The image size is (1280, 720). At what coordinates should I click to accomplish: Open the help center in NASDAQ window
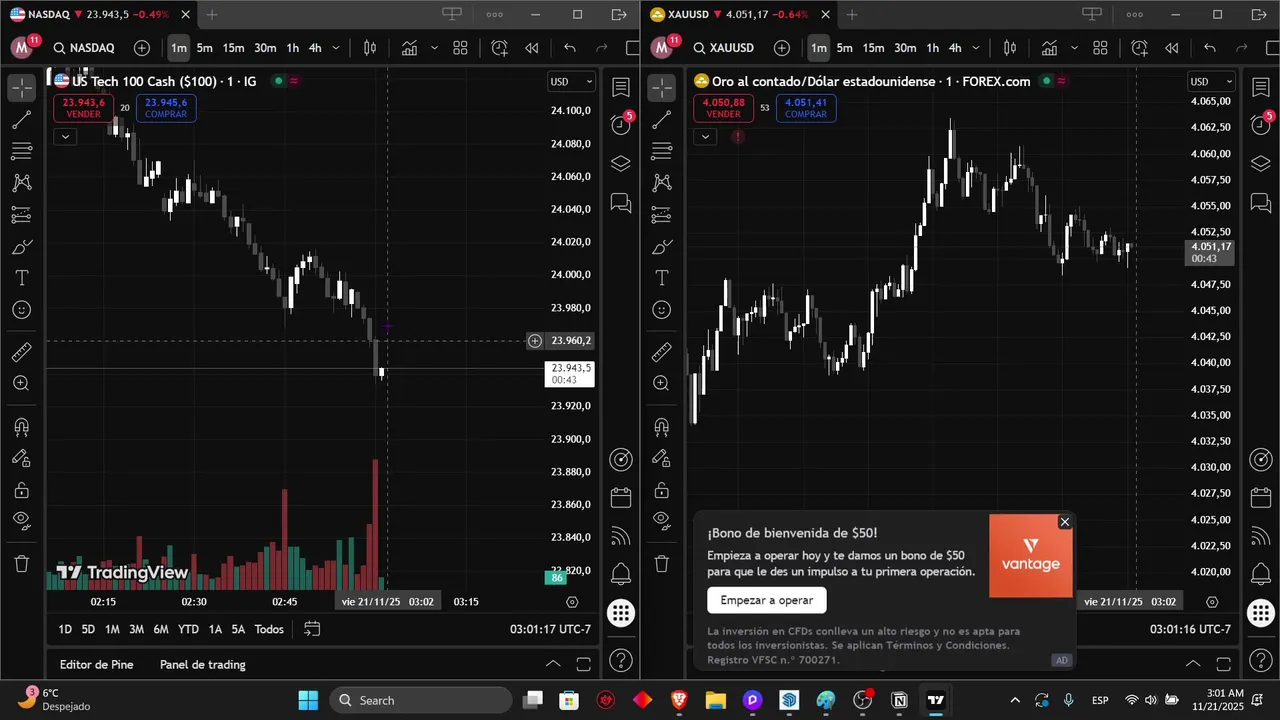(621, 660)
